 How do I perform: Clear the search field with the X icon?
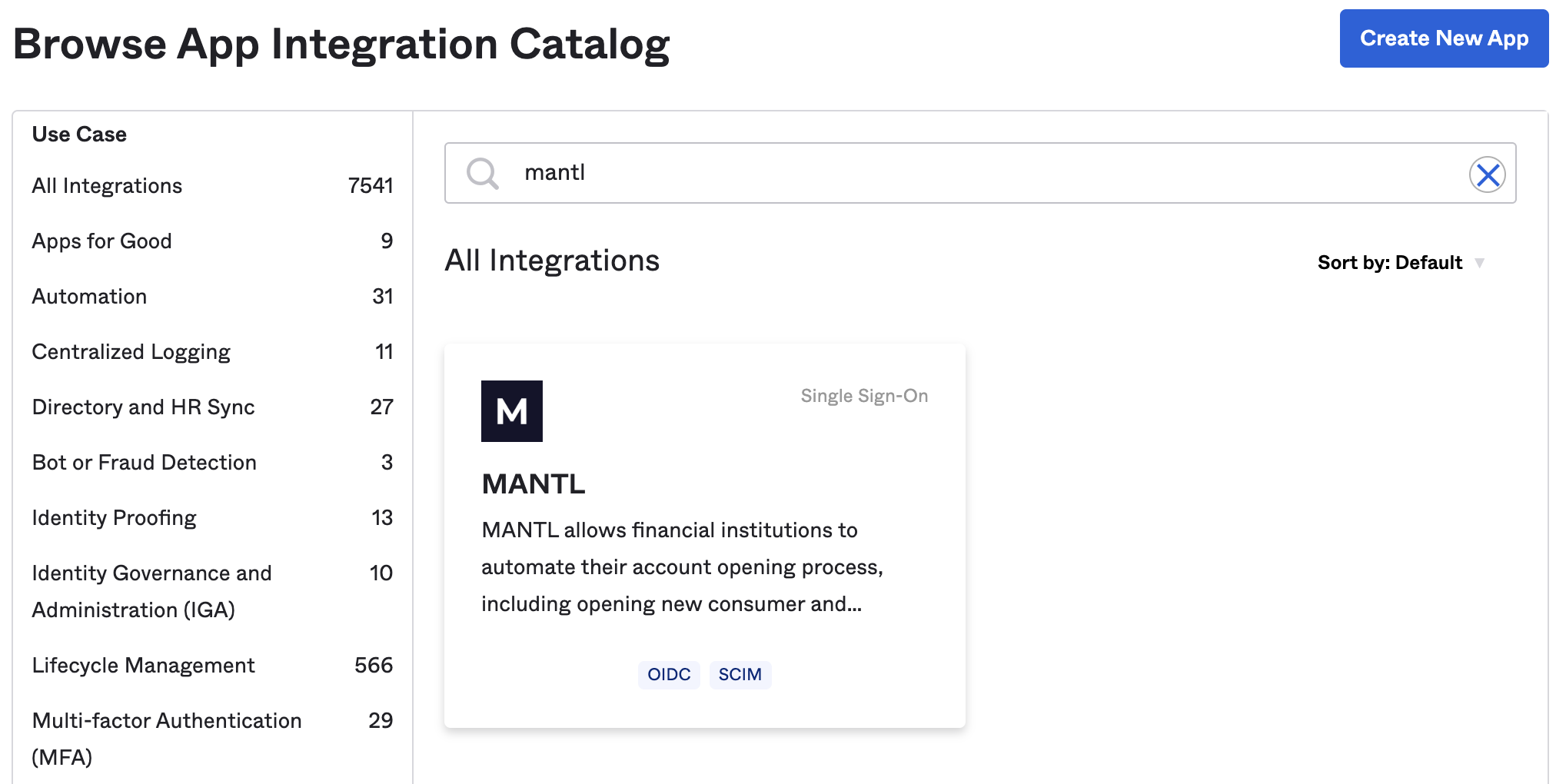click(1488, 174)
